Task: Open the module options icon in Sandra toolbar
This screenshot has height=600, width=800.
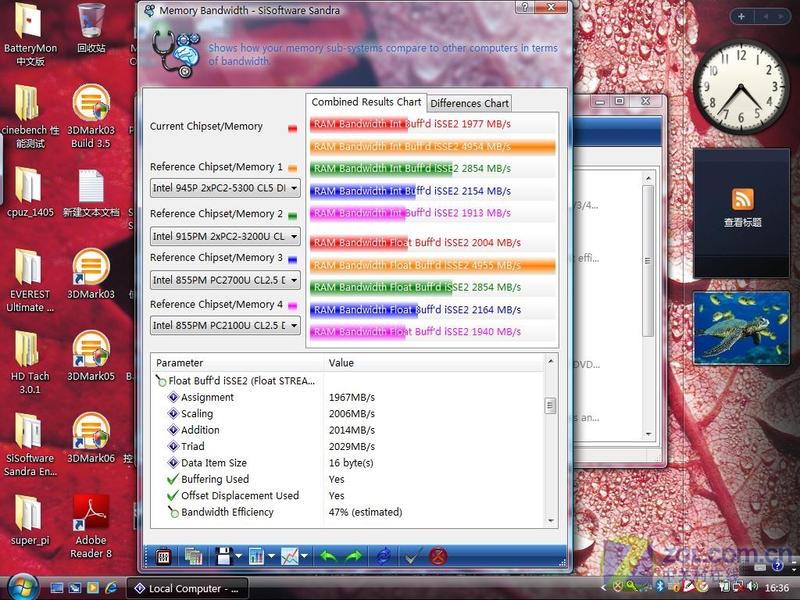Action: tap(163, 557)
